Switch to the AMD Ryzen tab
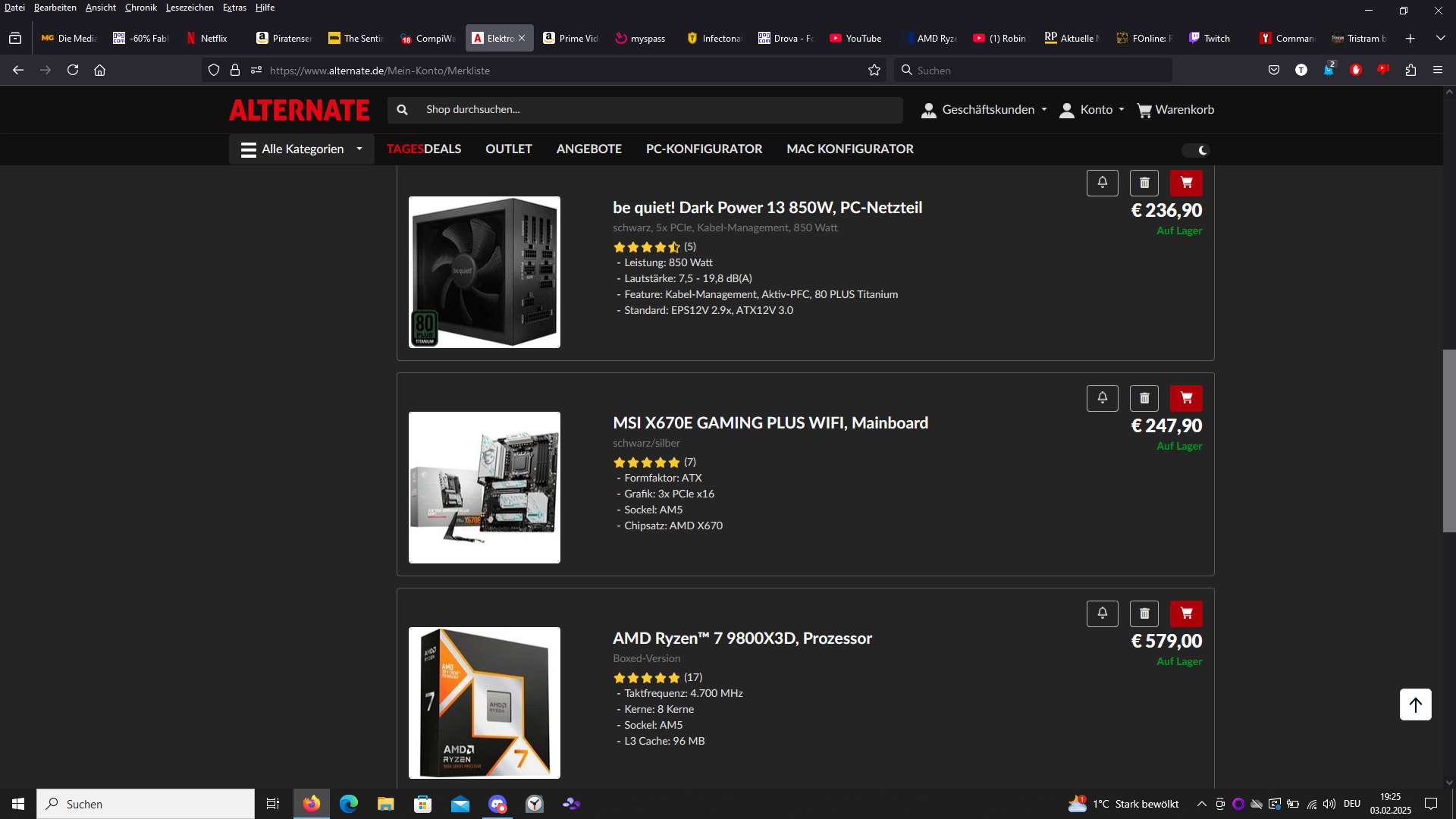The width and height of the screenshot is (1456, 819). tap(930, 38)
